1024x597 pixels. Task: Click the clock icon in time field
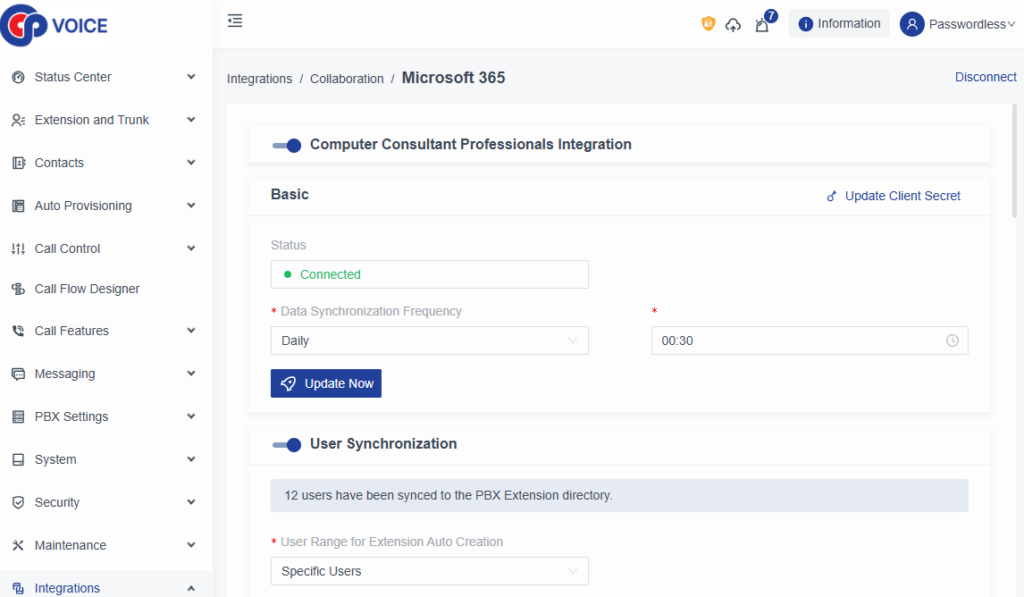[952, 341]
